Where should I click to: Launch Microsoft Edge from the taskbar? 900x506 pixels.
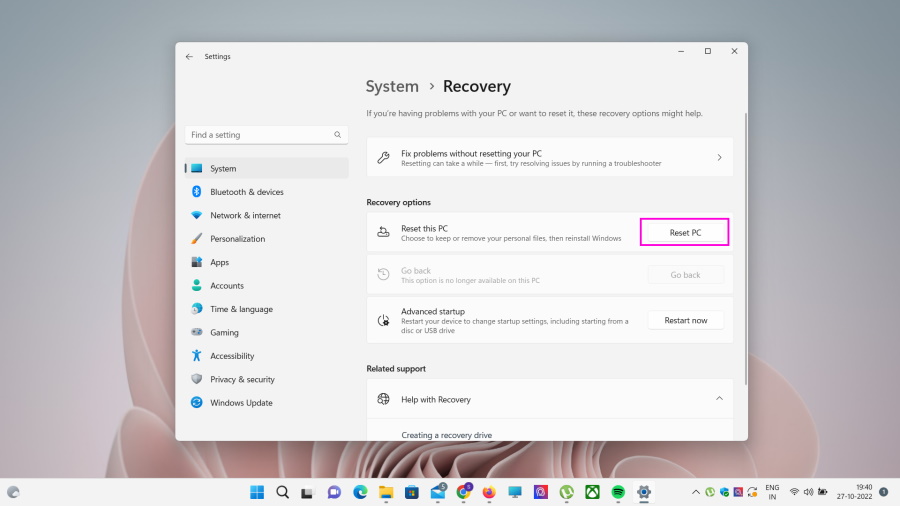click(x=360, y=492)
